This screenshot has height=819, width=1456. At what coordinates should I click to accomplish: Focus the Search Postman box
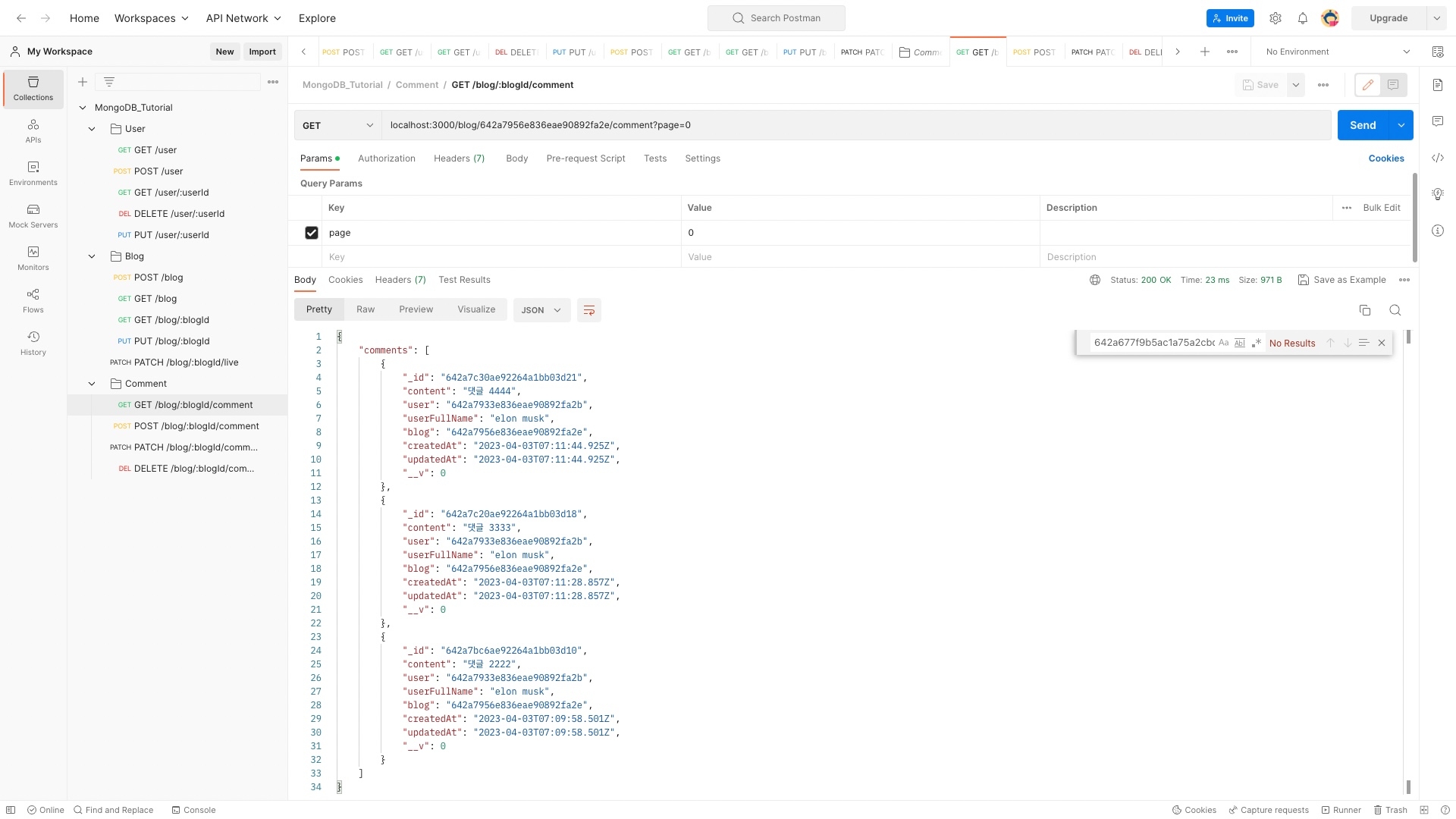(776, 18)
